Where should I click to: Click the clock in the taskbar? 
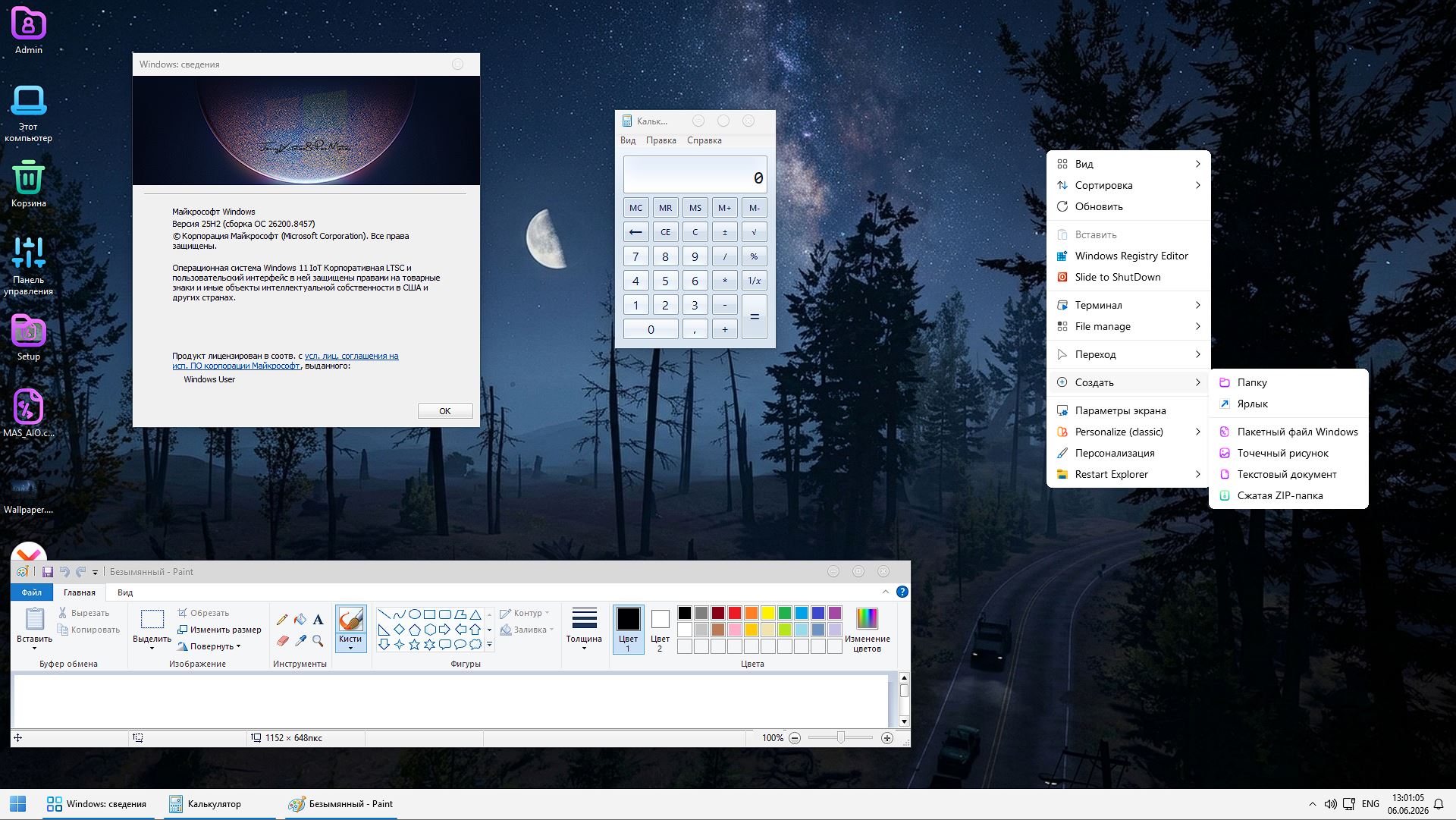(1408, 804)
